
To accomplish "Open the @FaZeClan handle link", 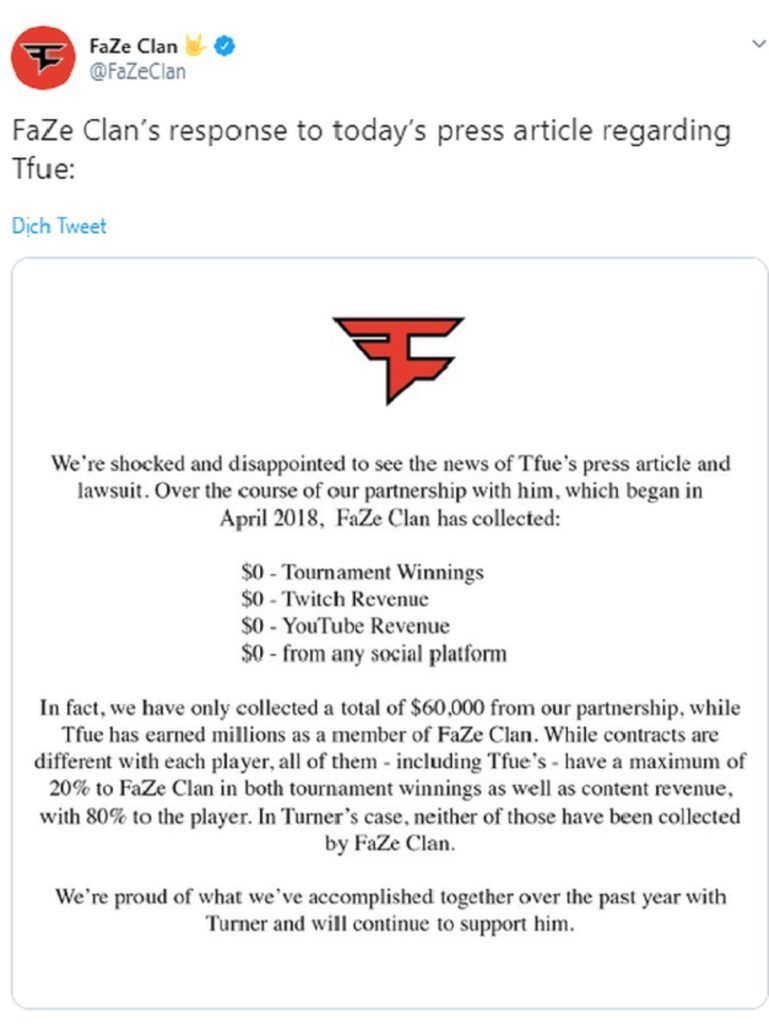I will click(137, 71).
